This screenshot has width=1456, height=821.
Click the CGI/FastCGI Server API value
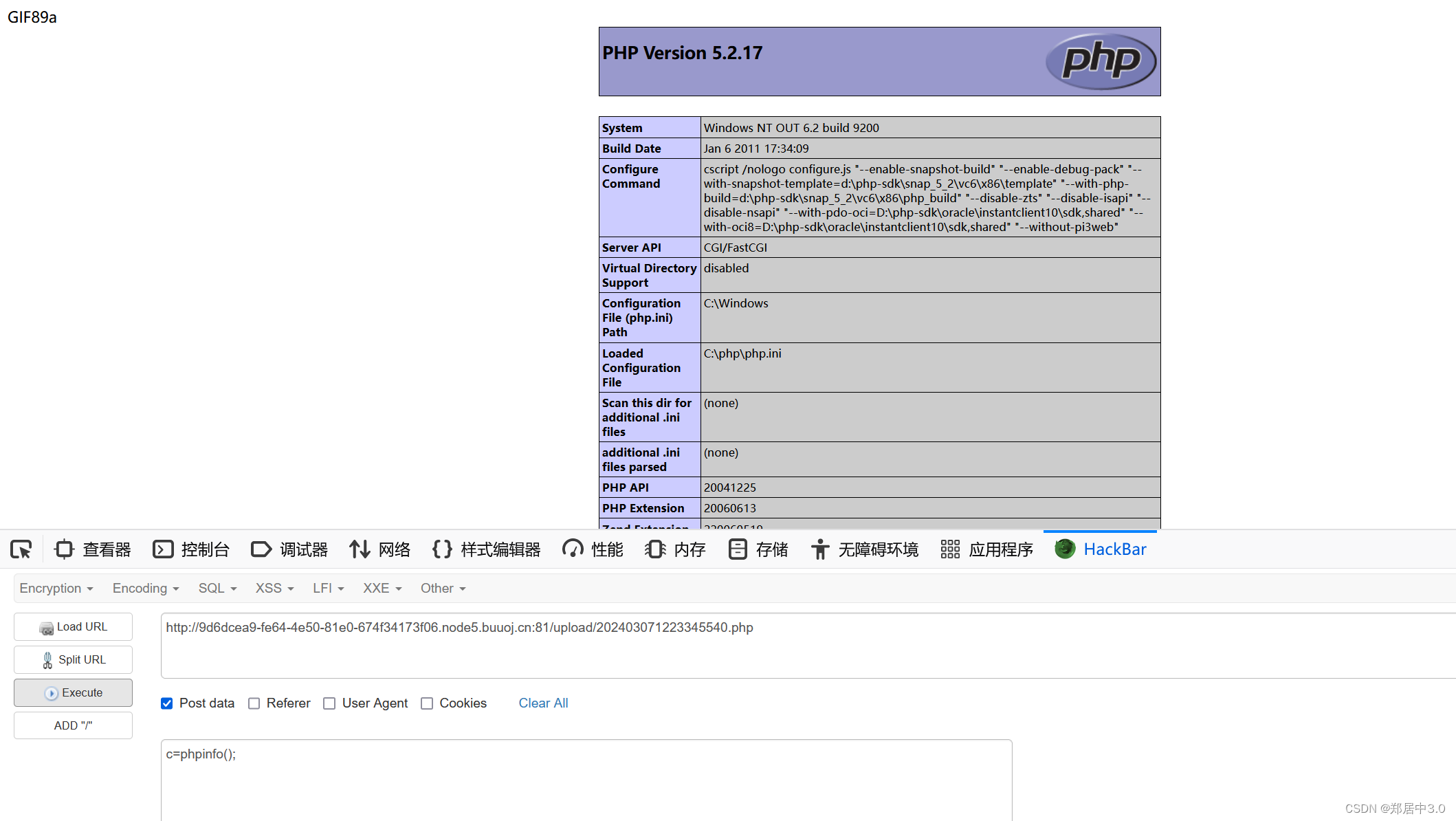point(736,248)
